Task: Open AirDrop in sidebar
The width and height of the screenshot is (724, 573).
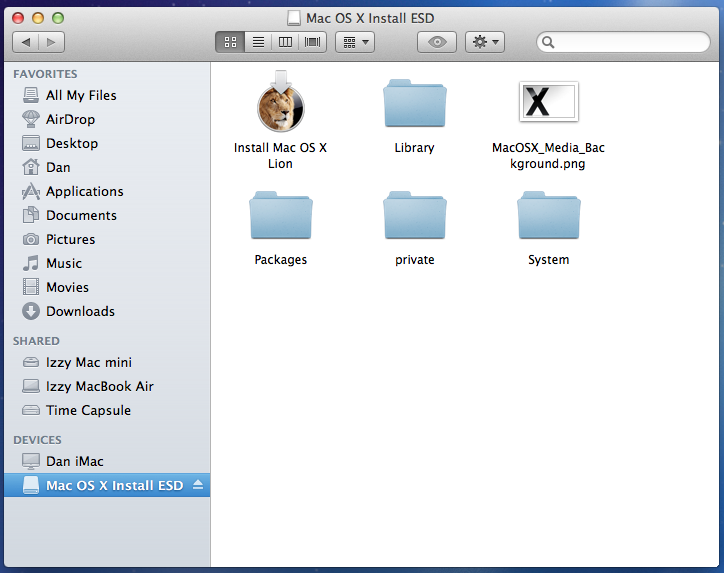Action: (107, 119)
